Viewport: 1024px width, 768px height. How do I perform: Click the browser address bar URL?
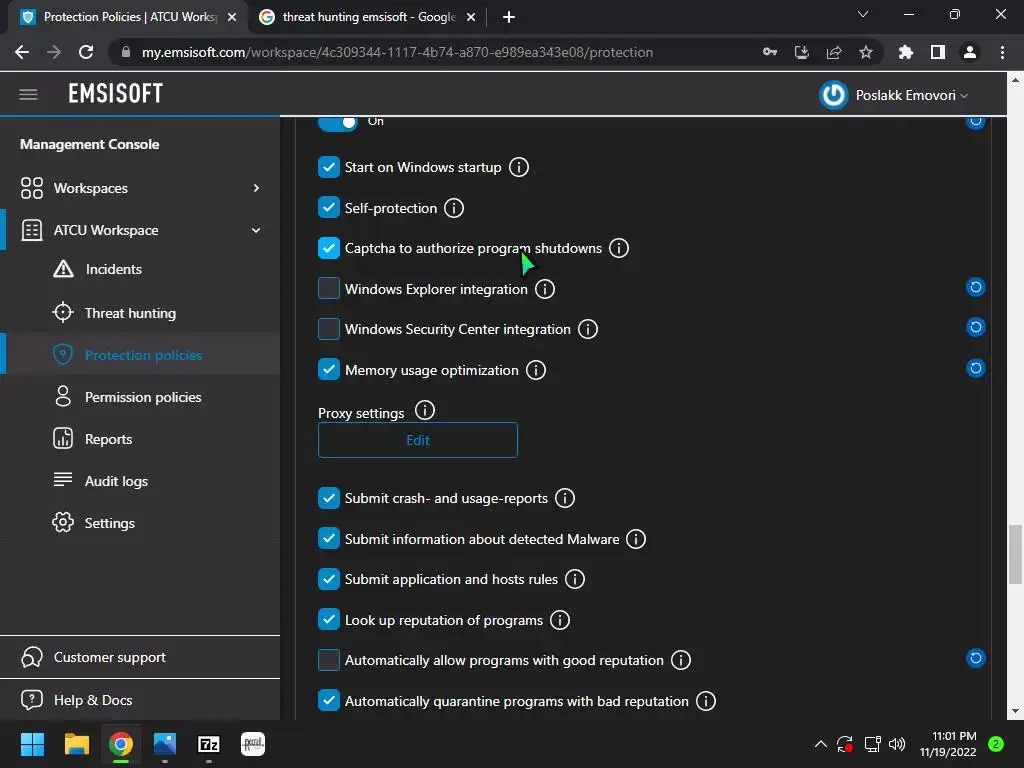(397, 52)
